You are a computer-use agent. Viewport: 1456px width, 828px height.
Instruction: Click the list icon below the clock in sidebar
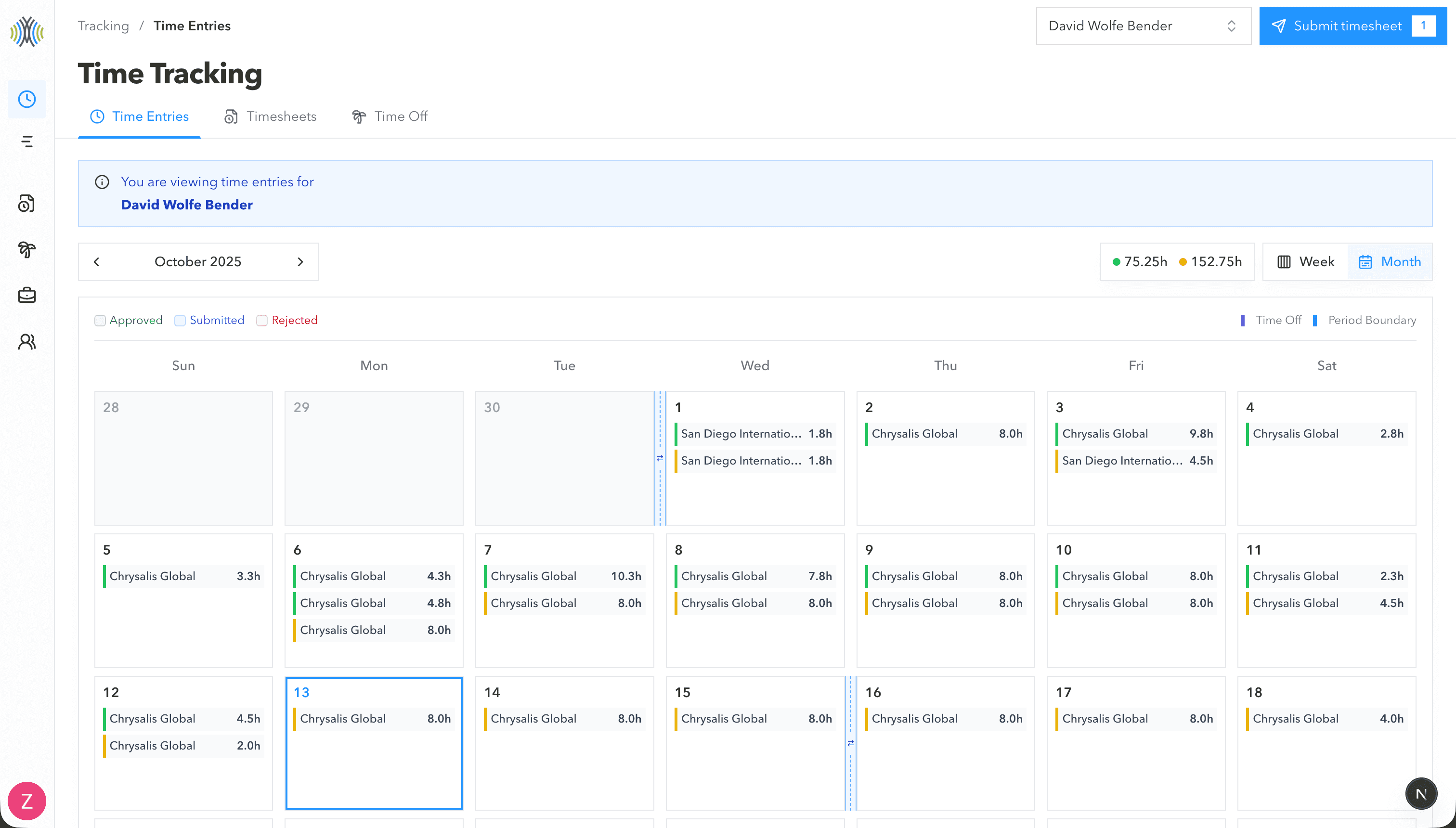(x=26, y=142)
